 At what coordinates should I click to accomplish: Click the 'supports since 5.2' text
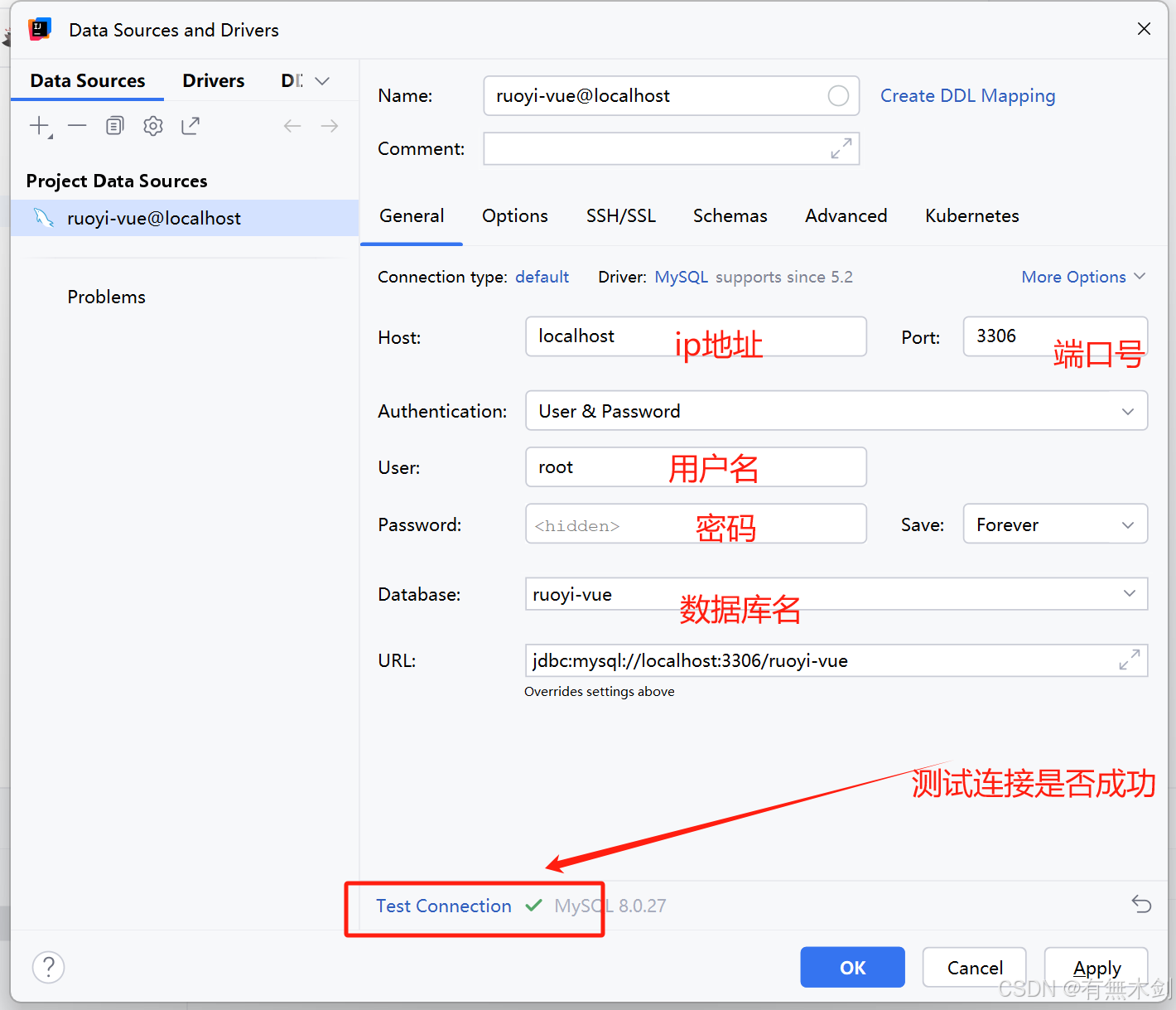pyautogui.click(x=784, y=277)
